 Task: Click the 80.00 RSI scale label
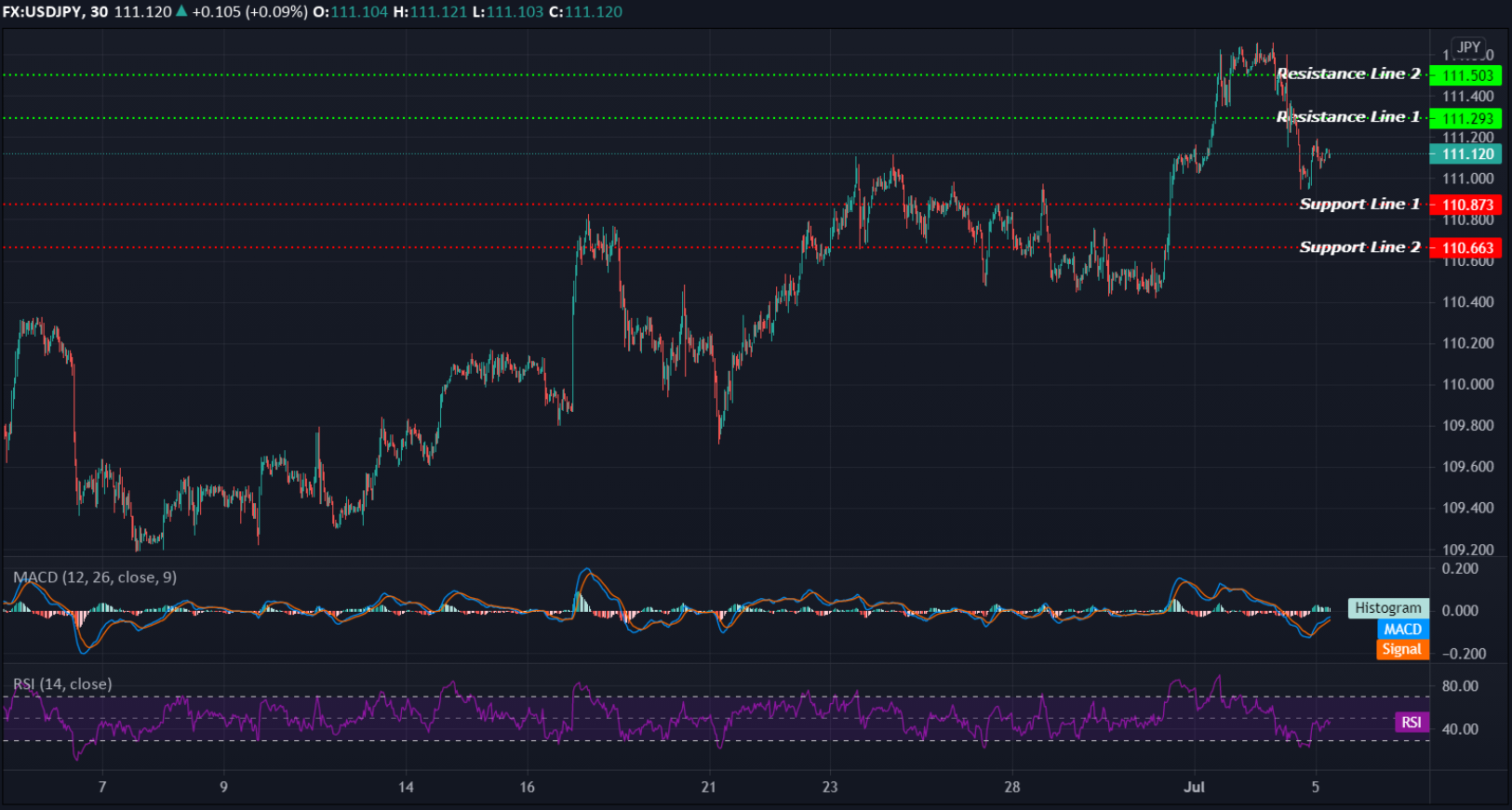pos(1460,686)
